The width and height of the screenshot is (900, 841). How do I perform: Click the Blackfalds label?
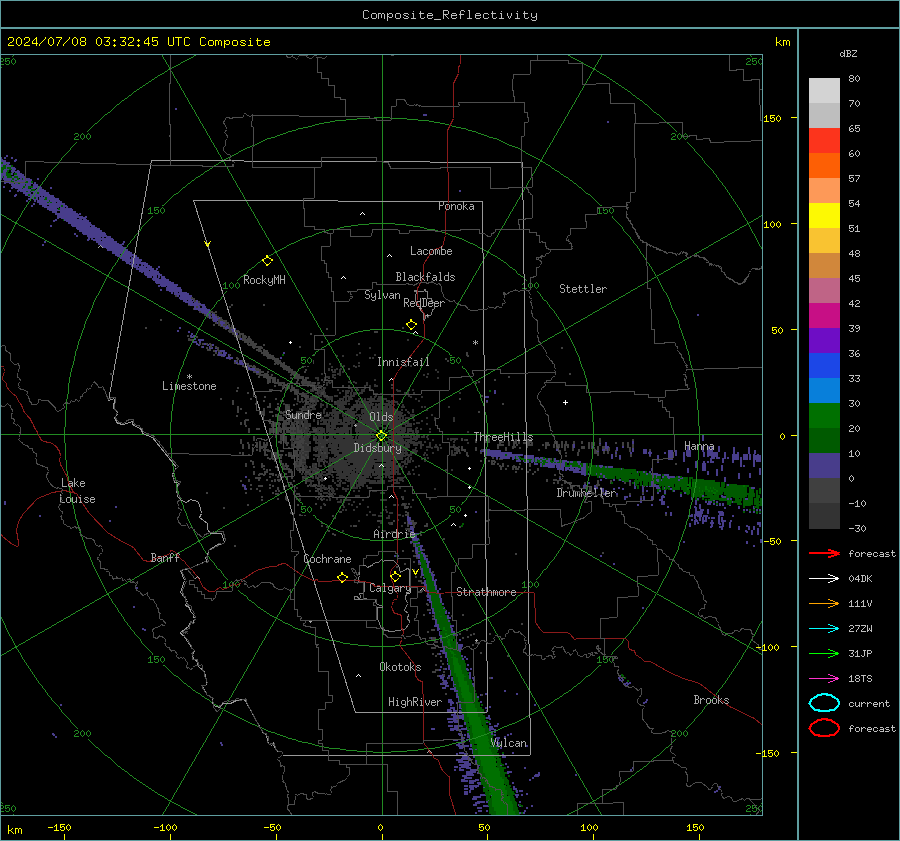[425, 277]
